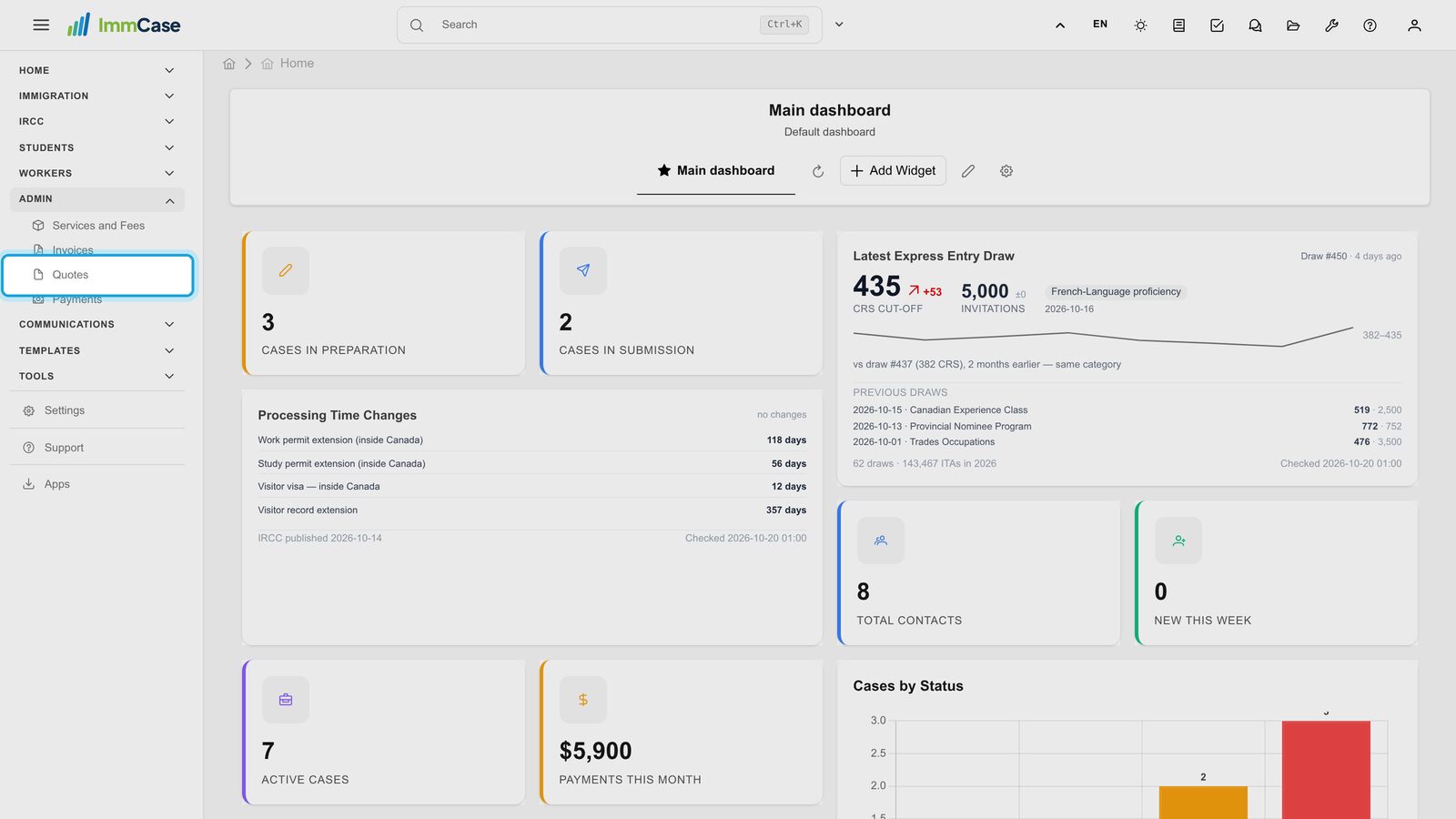Open the Quotes menu item

click(x=97, y=275)
